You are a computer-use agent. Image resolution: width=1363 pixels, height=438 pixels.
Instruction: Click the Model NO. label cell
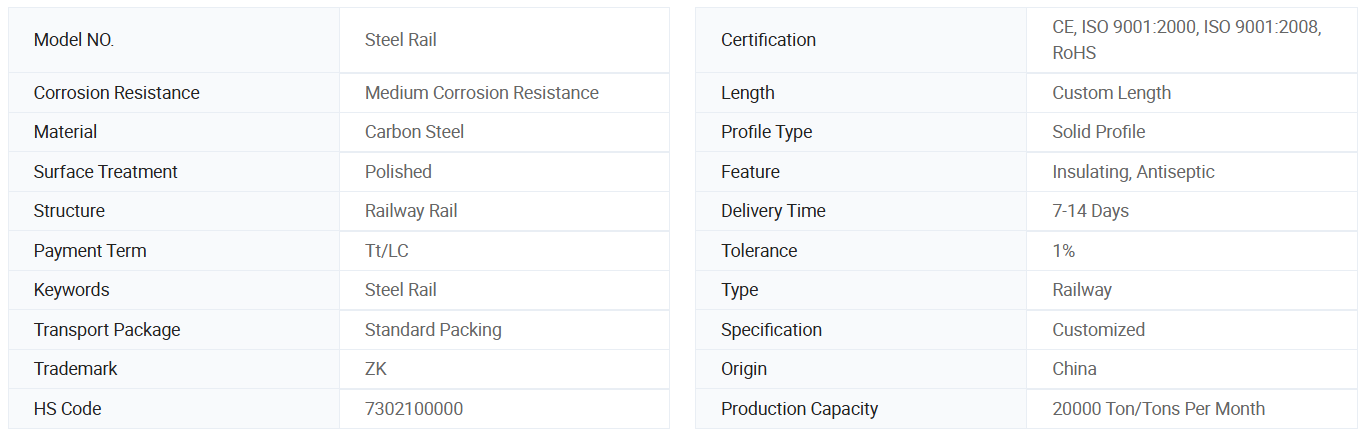tap(74, 40)
